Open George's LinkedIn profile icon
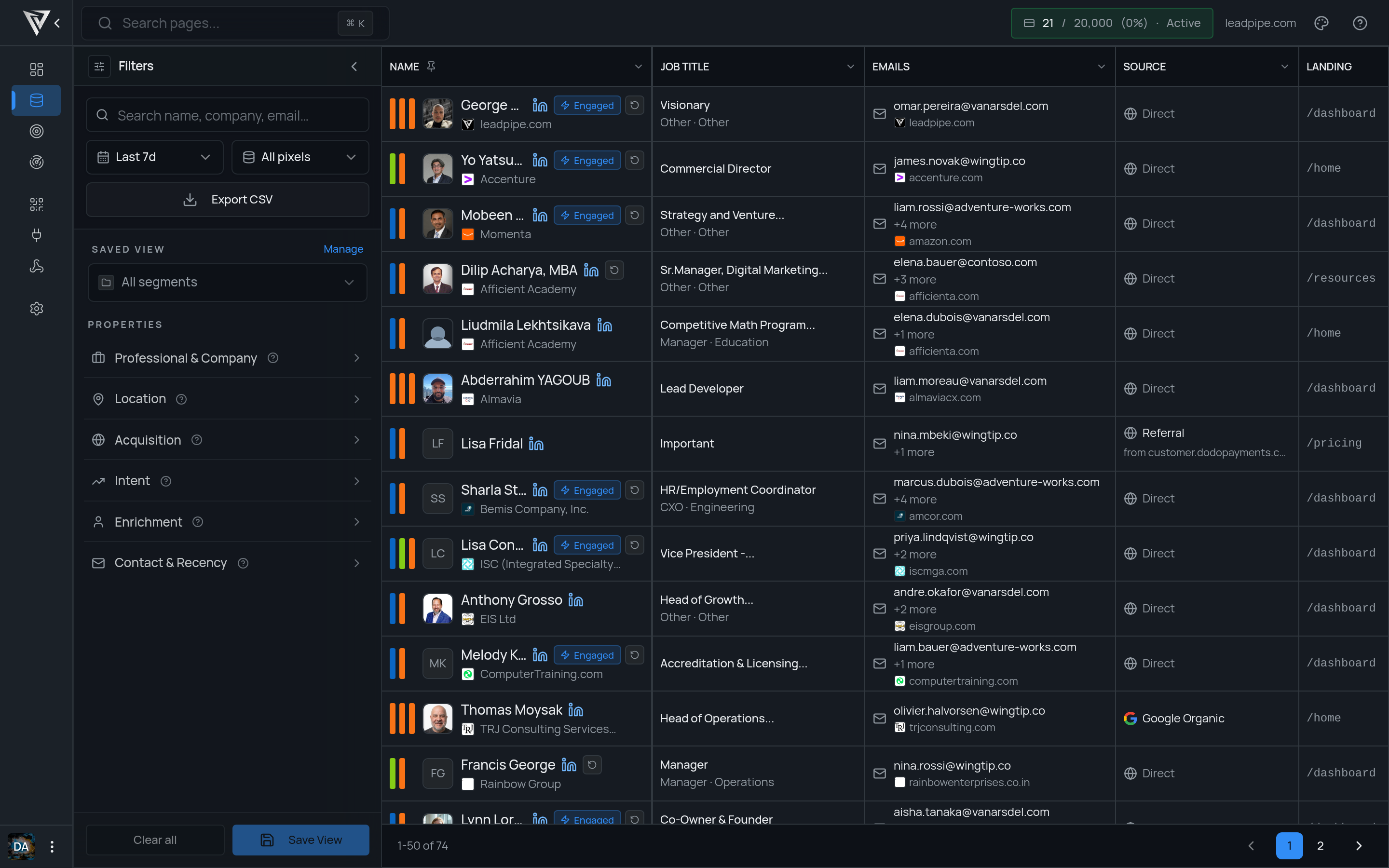This screenshot has height=868, width=1389. 540,106
